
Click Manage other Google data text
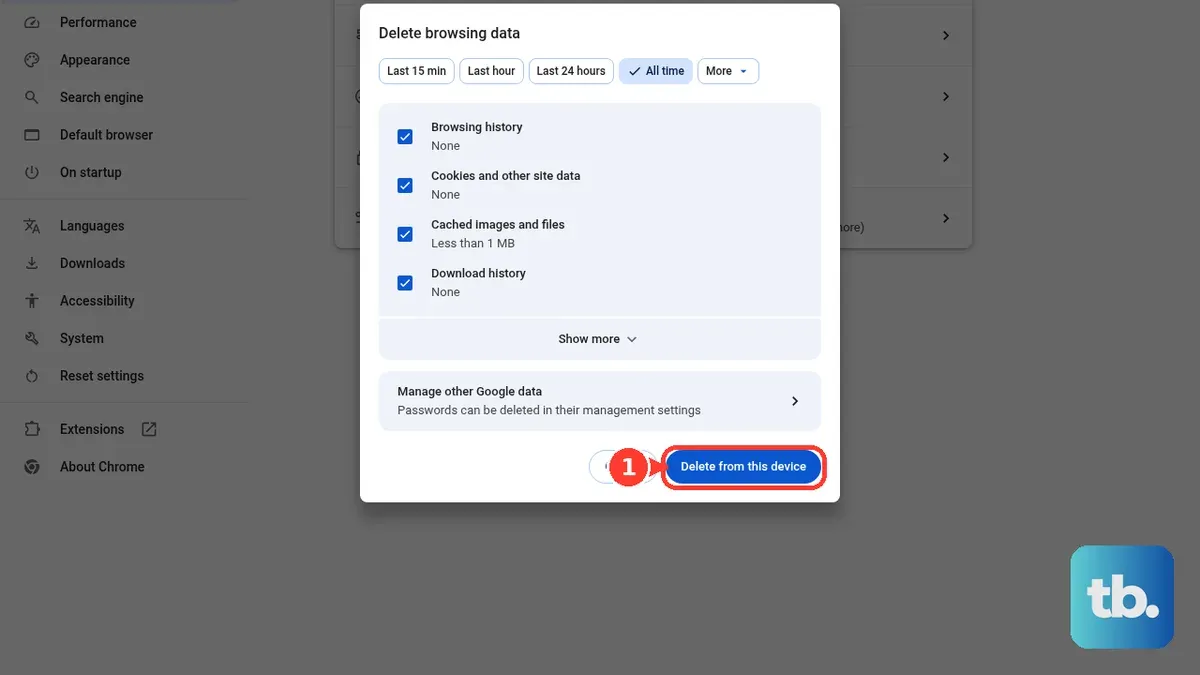(x=469, y=392)
